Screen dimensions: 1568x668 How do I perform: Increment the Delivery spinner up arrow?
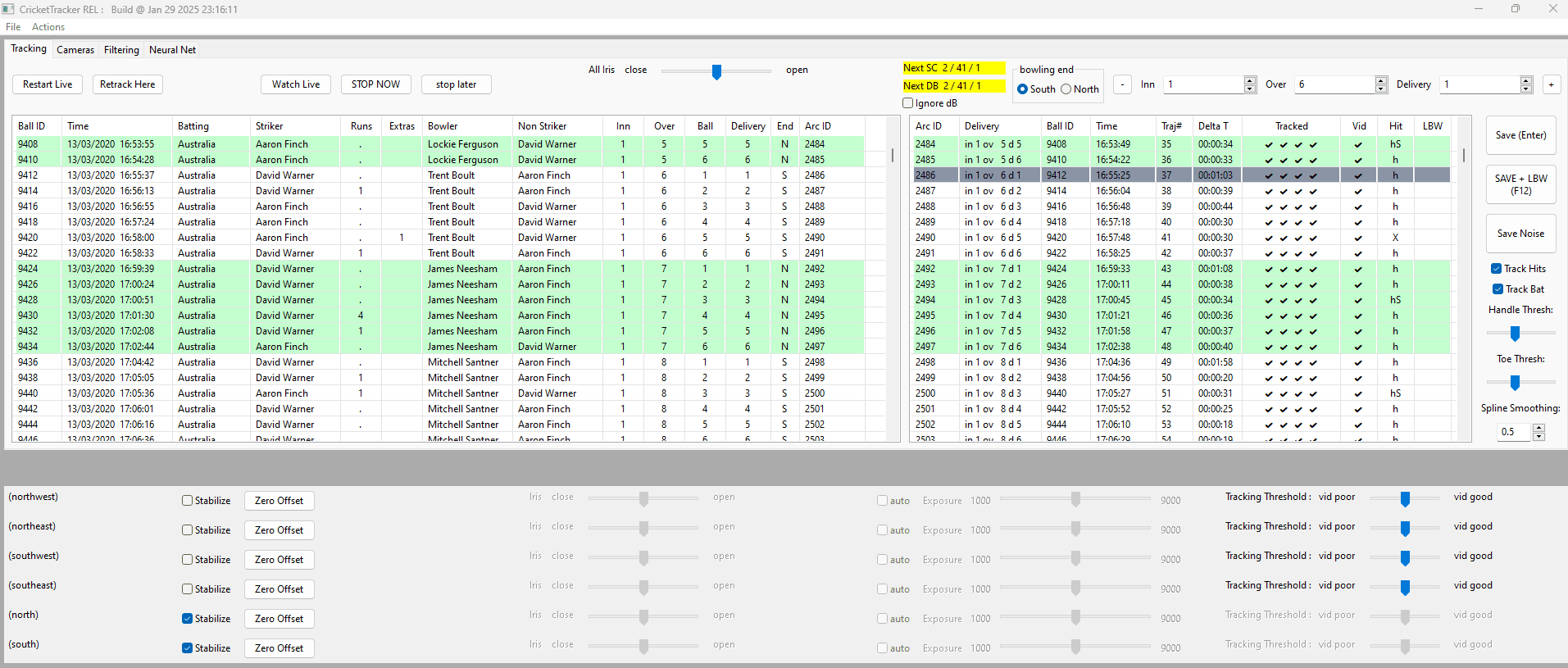tap(1526, 80)
